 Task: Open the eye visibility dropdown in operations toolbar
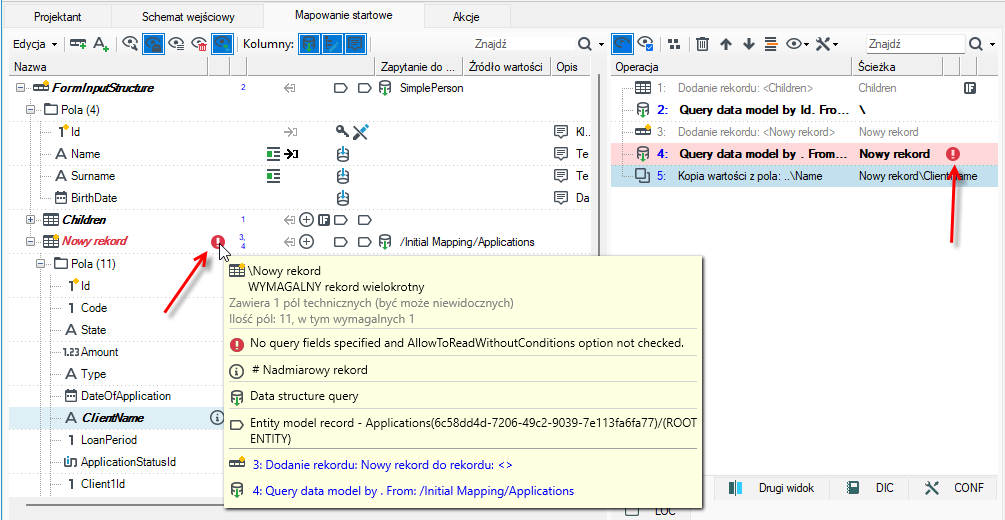(798, 44)
